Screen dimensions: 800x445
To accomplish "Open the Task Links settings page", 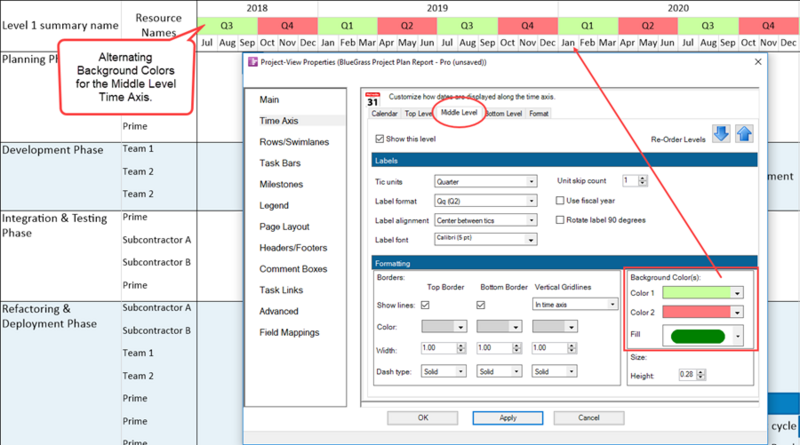I will coord(281,290).
